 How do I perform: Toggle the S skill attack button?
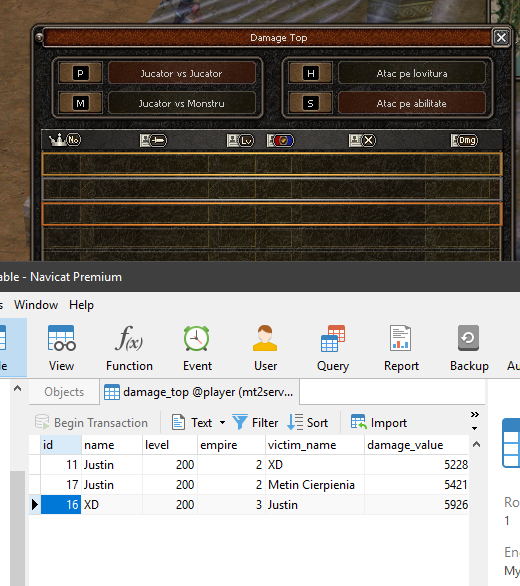tap(311, 103)
